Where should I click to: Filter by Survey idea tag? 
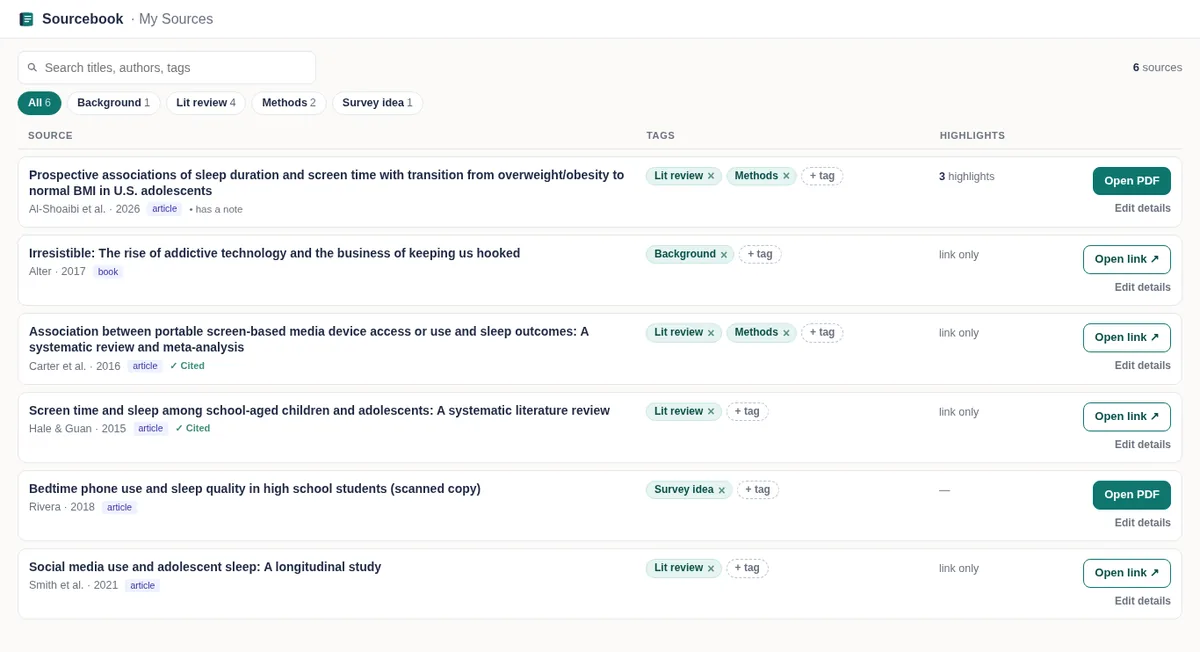point(377,103)
